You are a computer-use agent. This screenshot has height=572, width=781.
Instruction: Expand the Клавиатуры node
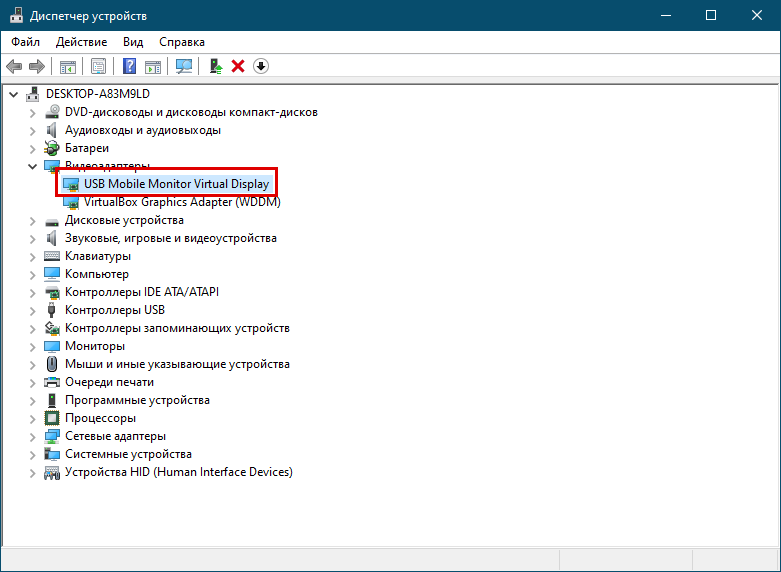32,256
